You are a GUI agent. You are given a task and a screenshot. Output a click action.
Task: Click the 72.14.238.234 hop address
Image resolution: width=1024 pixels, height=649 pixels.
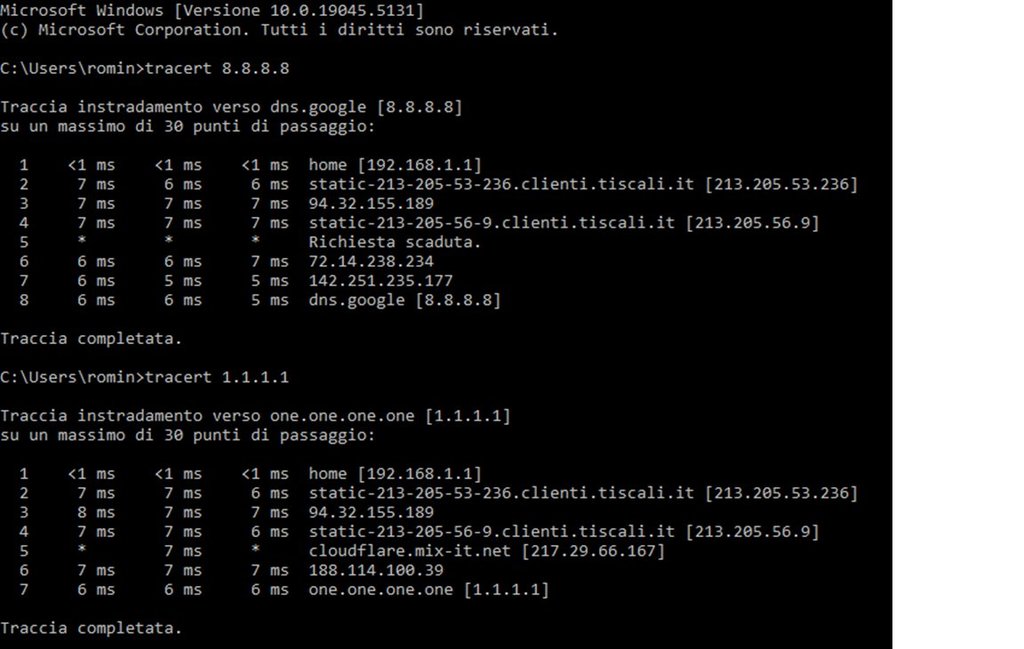(371, 262)
